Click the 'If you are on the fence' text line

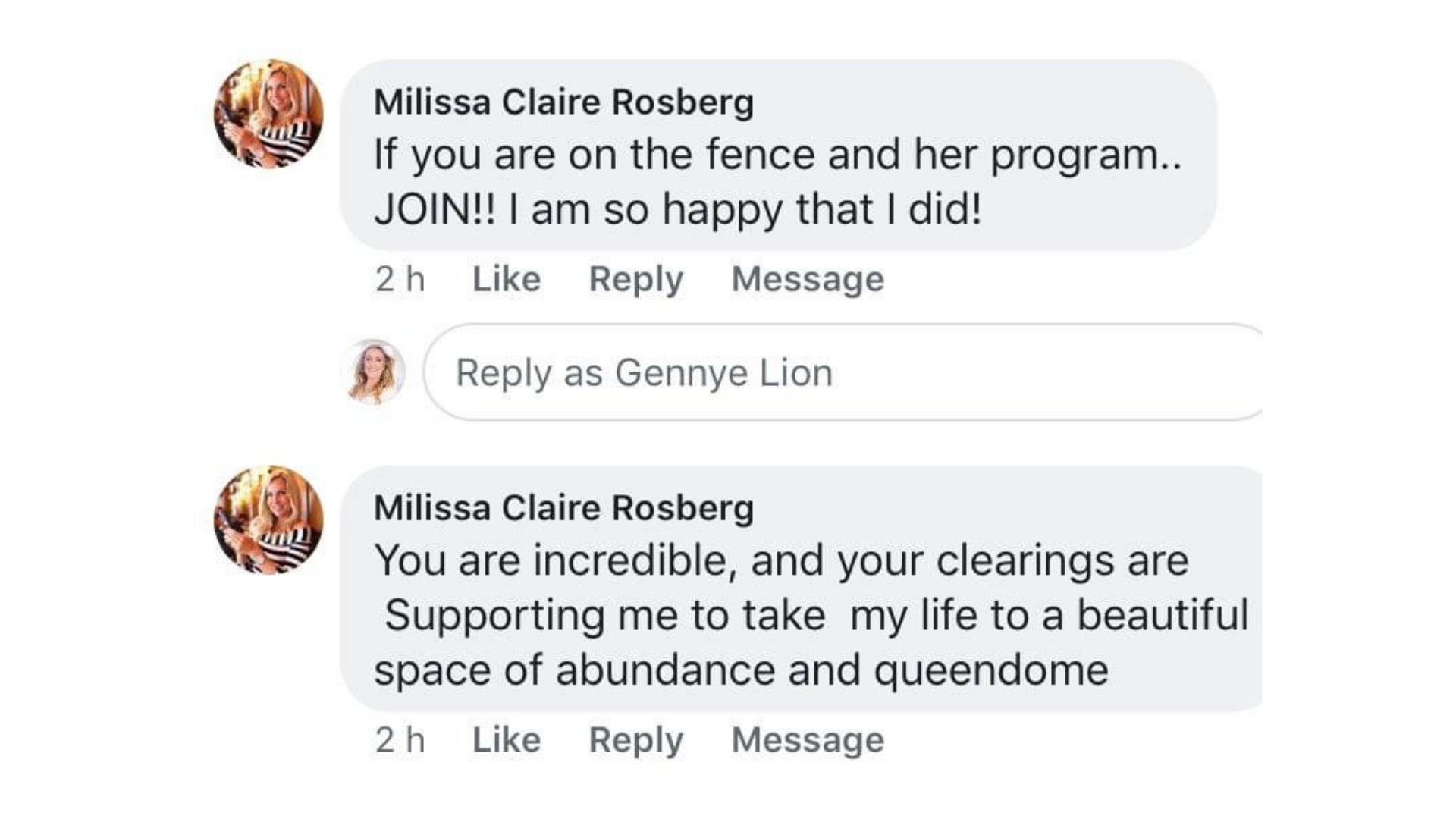777,155
